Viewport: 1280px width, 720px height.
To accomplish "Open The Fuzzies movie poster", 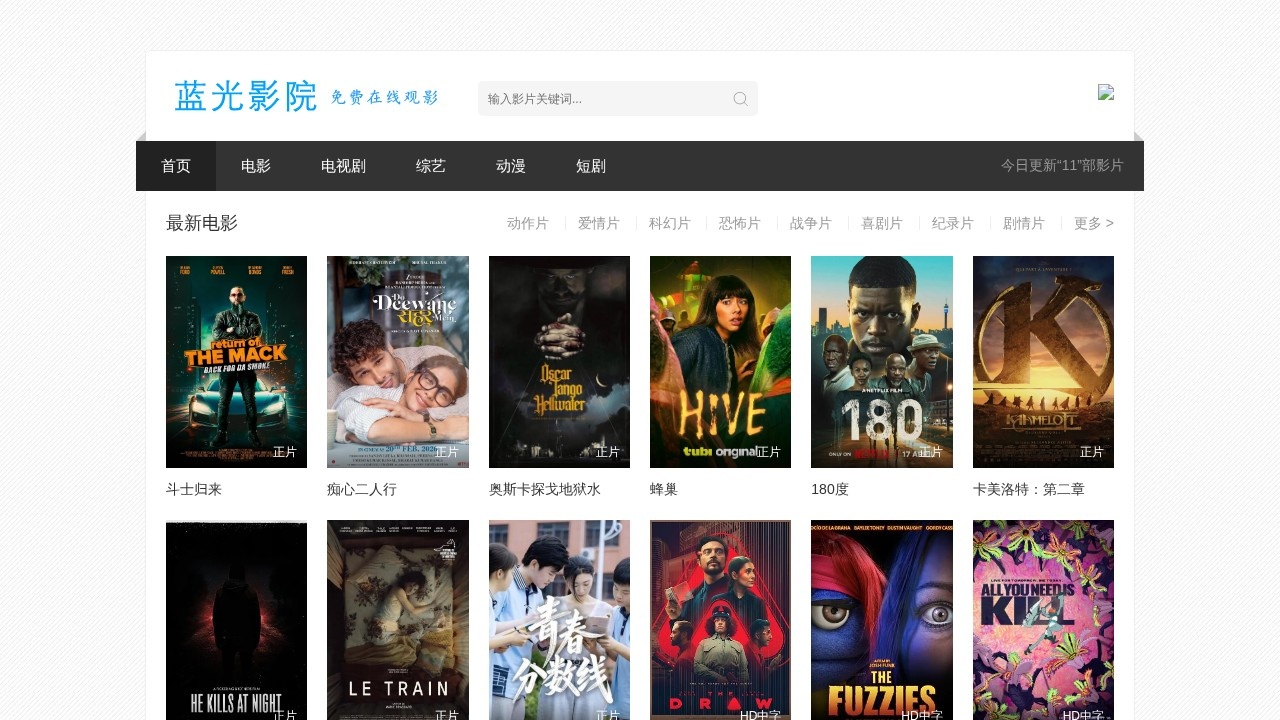I will click(881, 620).
